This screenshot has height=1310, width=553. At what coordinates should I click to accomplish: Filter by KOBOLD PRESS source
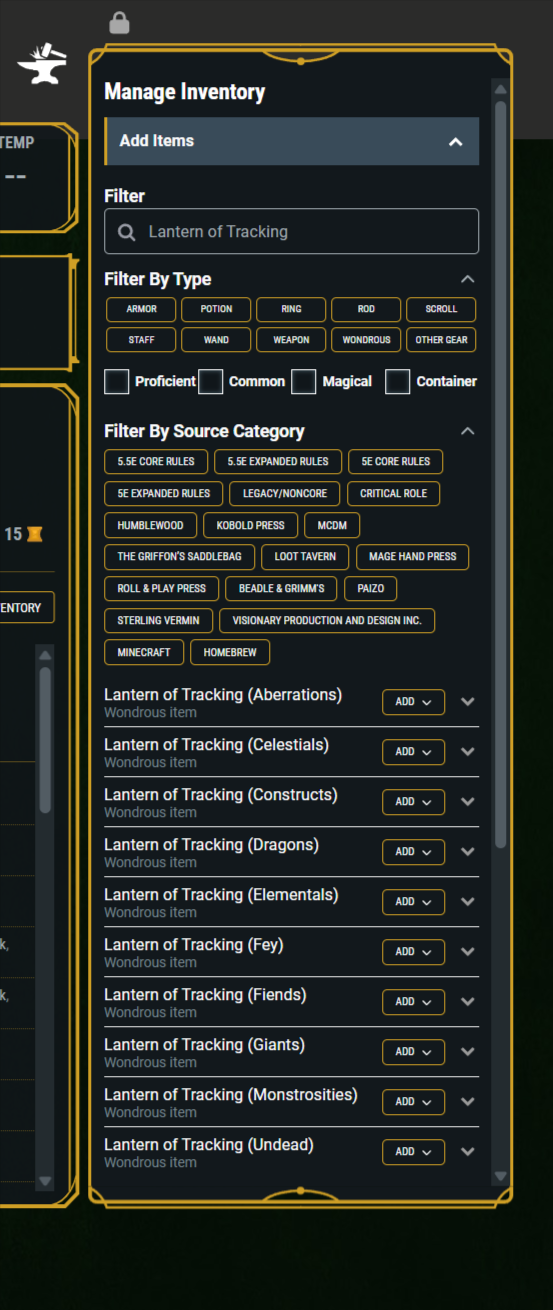coord(250,526)
